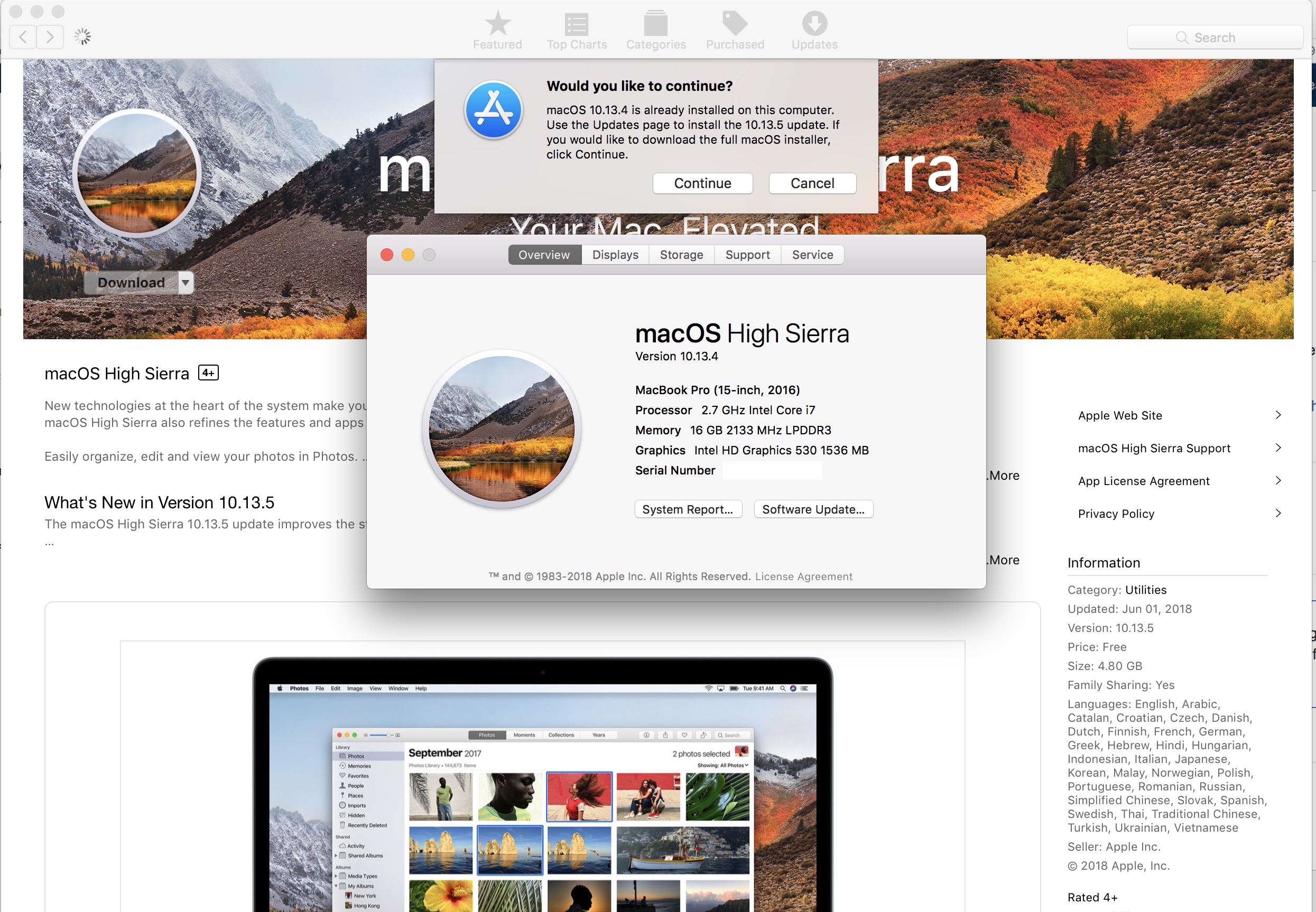Select the Overview tab in About This Mac
The width and height of the screenshot is (1316, 912).
tap(543, 254)
